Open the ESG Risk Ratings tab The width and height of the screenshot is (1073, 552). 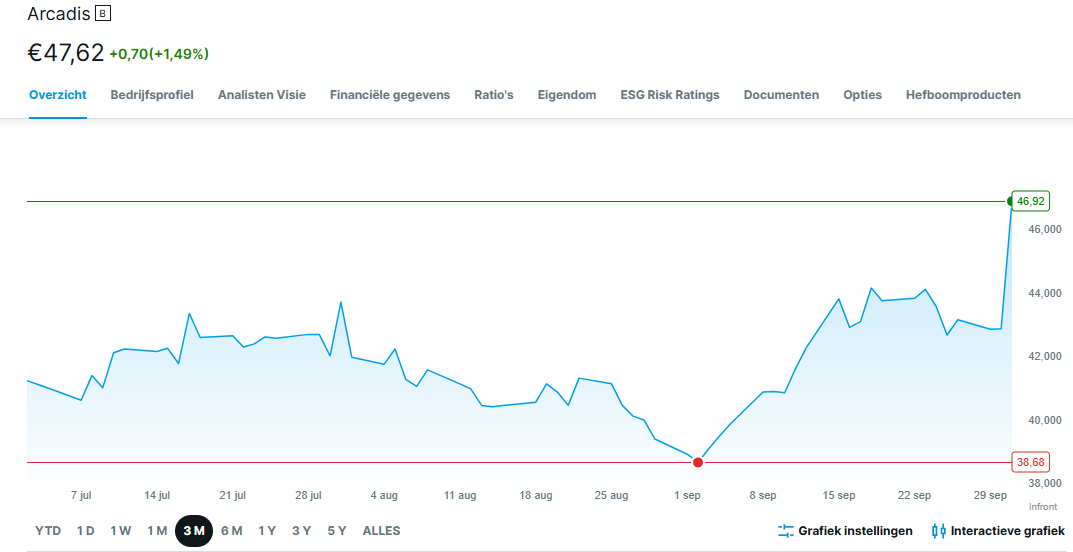click(670, 95)
